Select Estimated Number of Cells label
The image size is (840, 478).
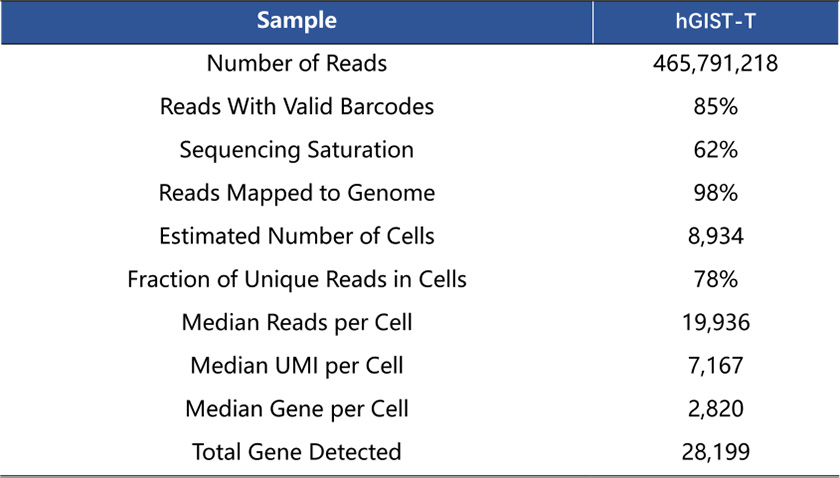(296, 236)
